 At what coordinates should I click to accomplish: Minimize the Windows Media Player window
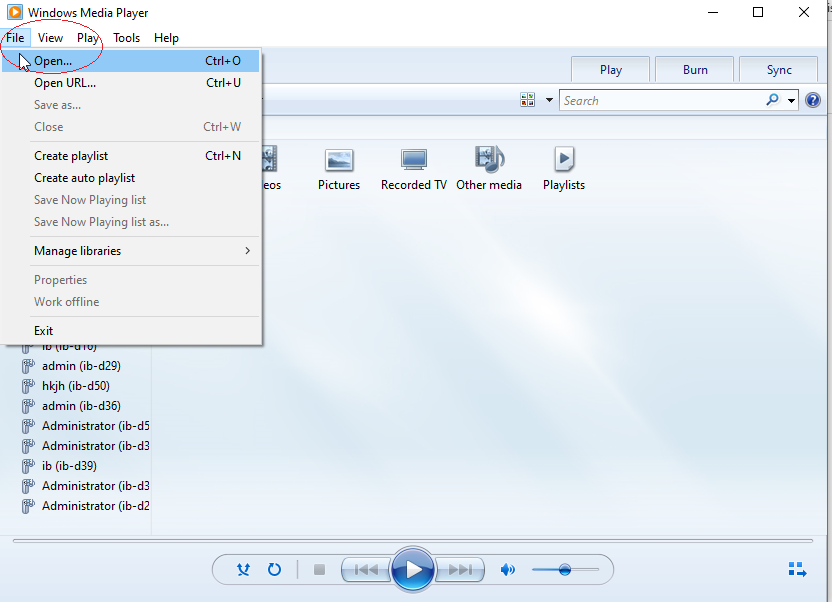pos(713,12)
